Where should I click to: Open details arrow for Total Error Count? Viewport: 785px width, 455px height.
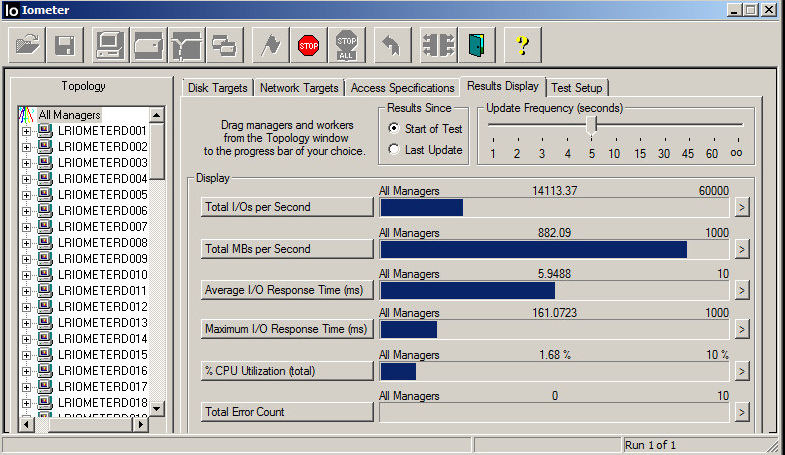(742, 412)
